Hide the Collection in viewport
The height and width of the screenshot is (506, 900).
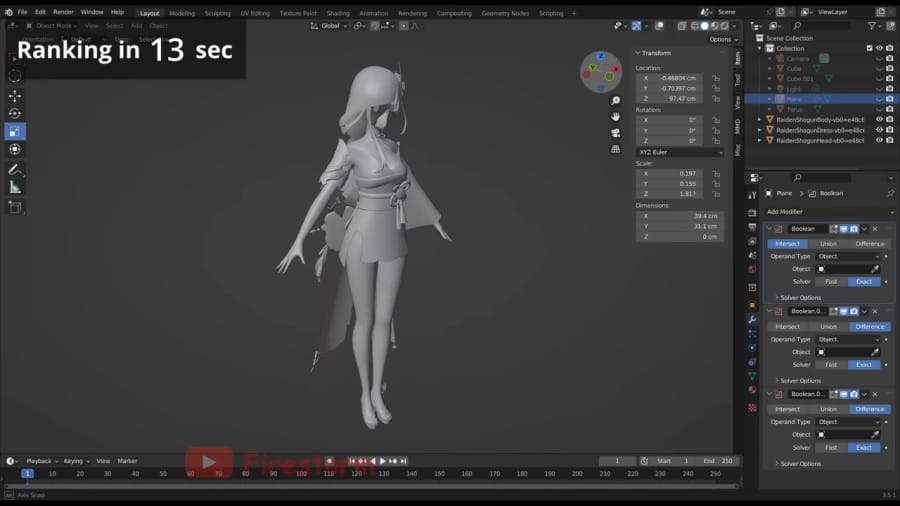tap(879, 48)
